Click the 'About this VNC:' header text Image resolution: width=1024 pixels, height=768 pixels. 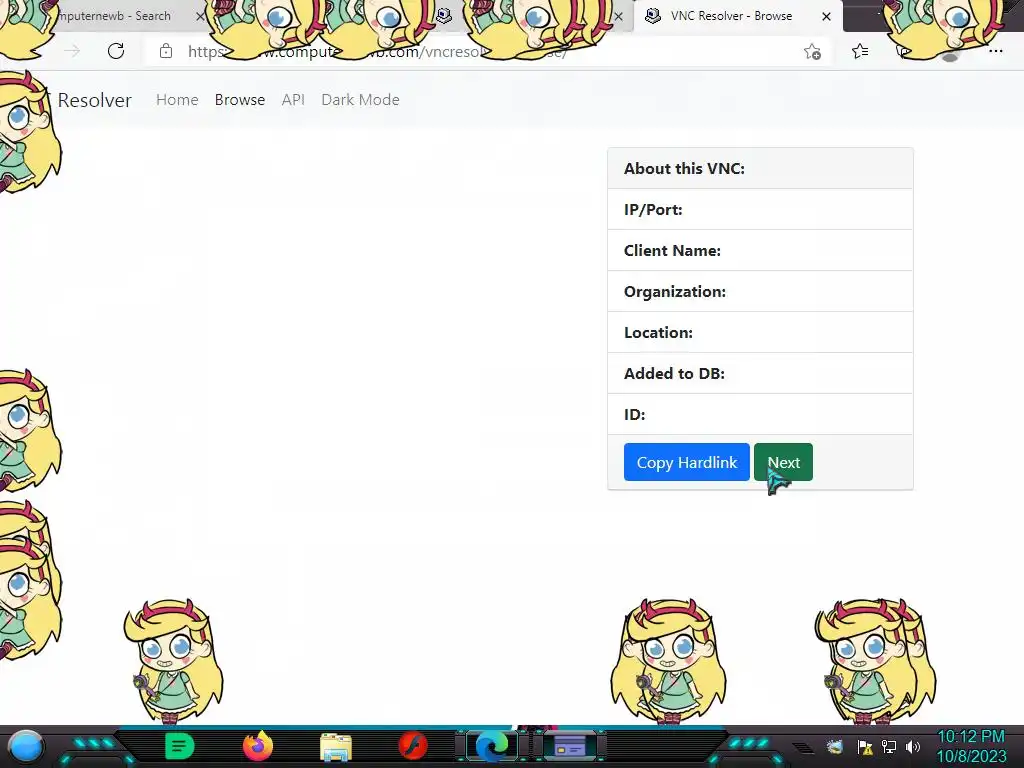[684, 168]
